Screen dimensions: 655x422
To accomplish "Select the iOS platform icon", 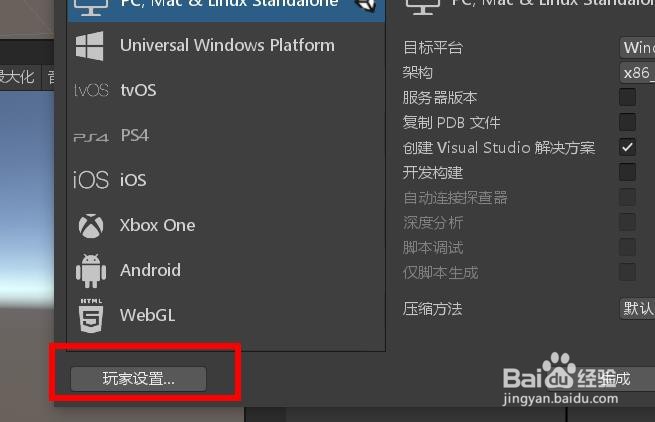I will [x=91, y=180].
